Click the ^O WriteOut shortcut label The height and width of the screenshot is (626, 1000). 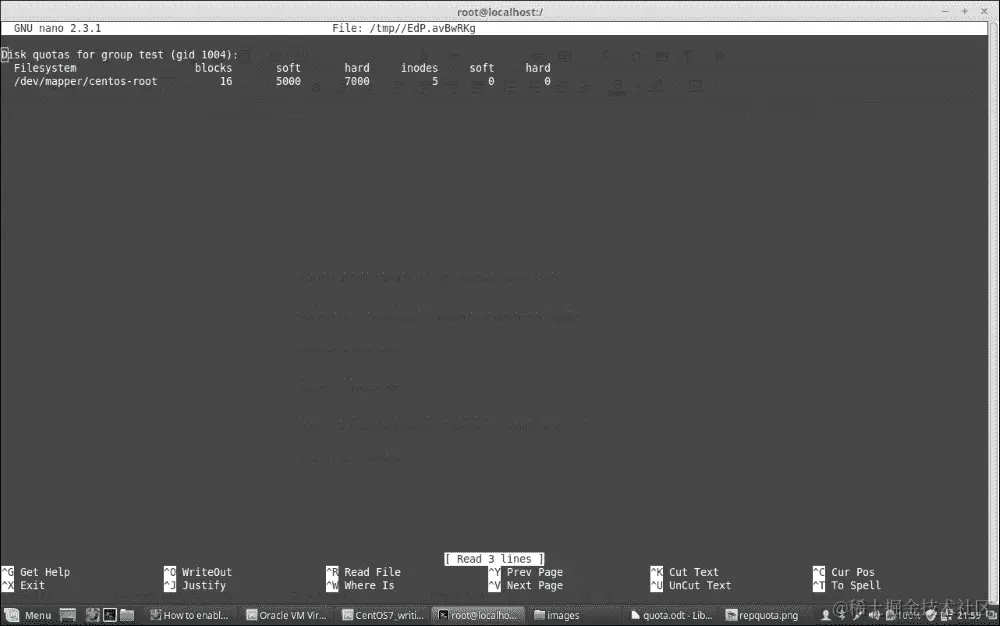pos(198,572)
